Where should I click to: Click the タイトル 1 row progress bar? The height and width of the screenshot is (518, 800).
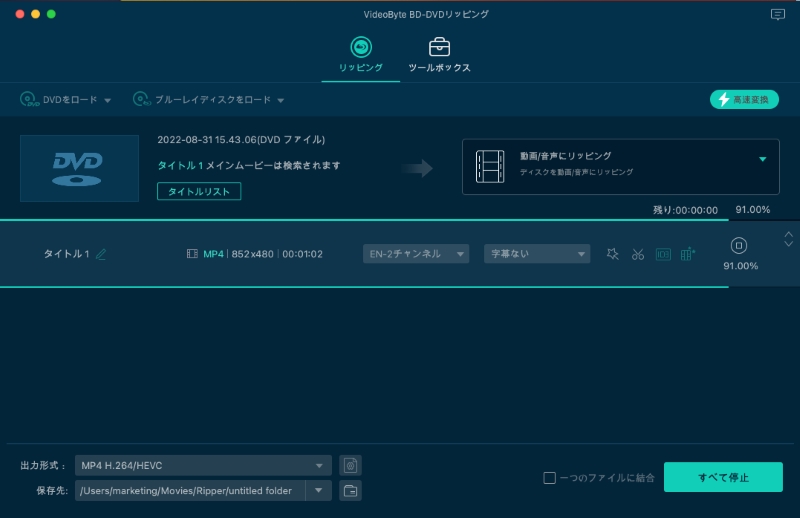400,287
